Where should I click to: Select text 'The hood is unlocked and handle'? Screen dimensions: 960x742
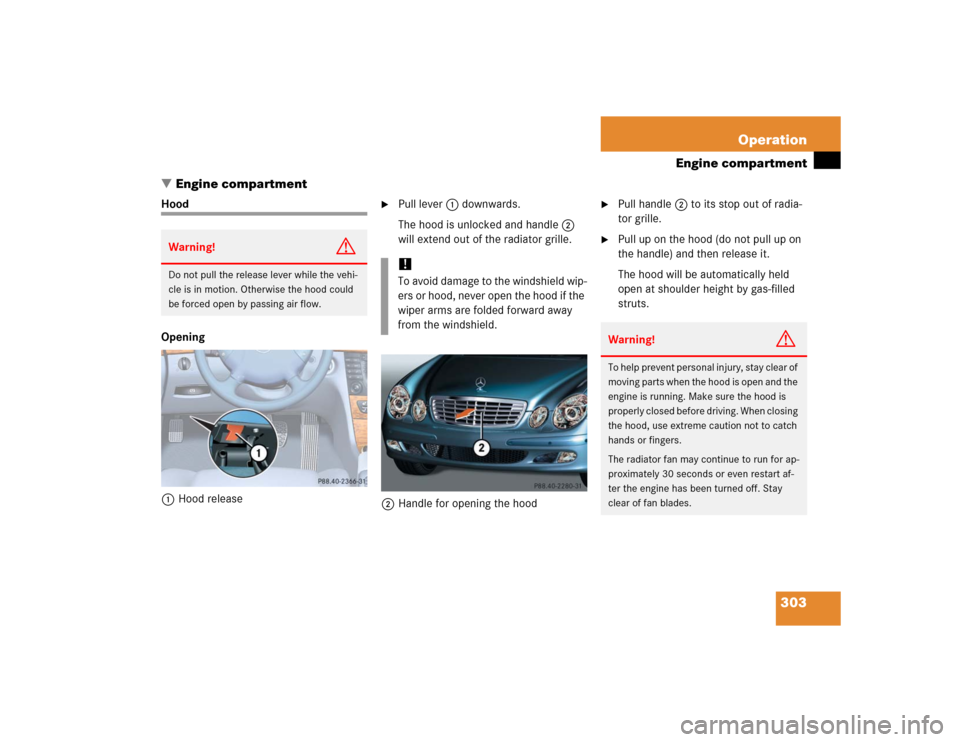click(478, 225)
